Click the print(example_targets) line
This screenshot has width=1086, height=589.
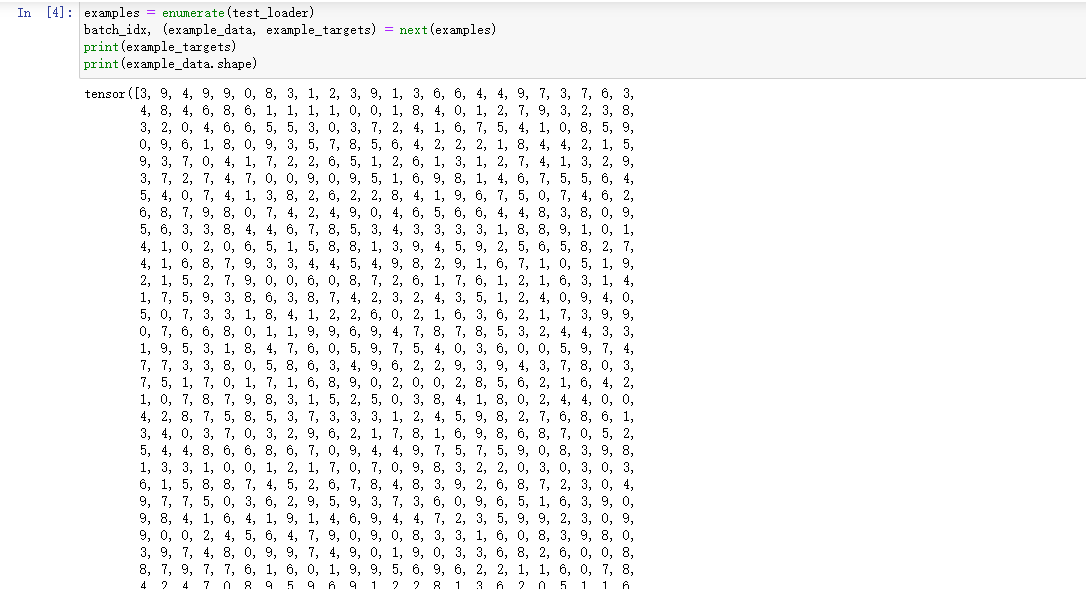(x=160, y=46)
